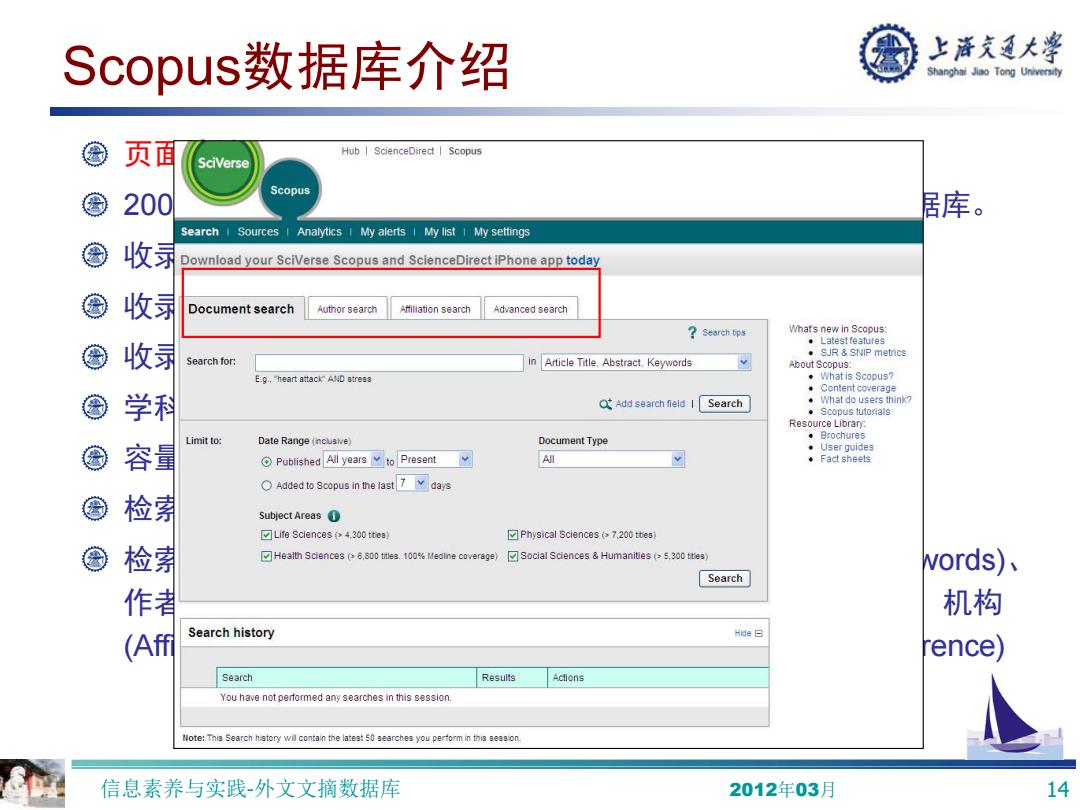Switch to Document search tab

coord(241,309)
